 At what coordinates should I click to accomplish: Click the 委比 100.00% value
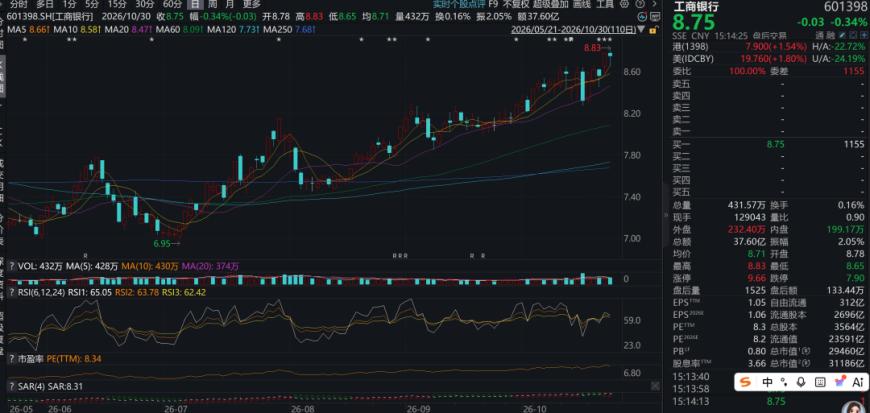pyautogui.click(x=749, y=72)
